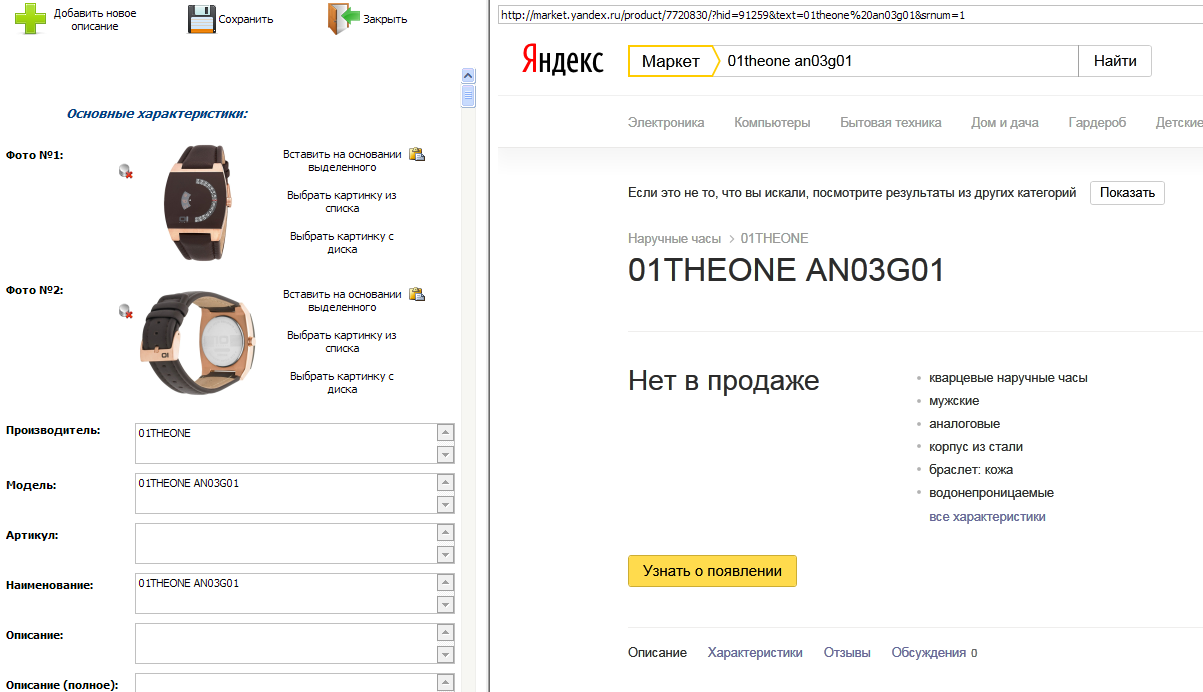
Task: Remove photo №2 with its delete icon
Action: (125, 312)
